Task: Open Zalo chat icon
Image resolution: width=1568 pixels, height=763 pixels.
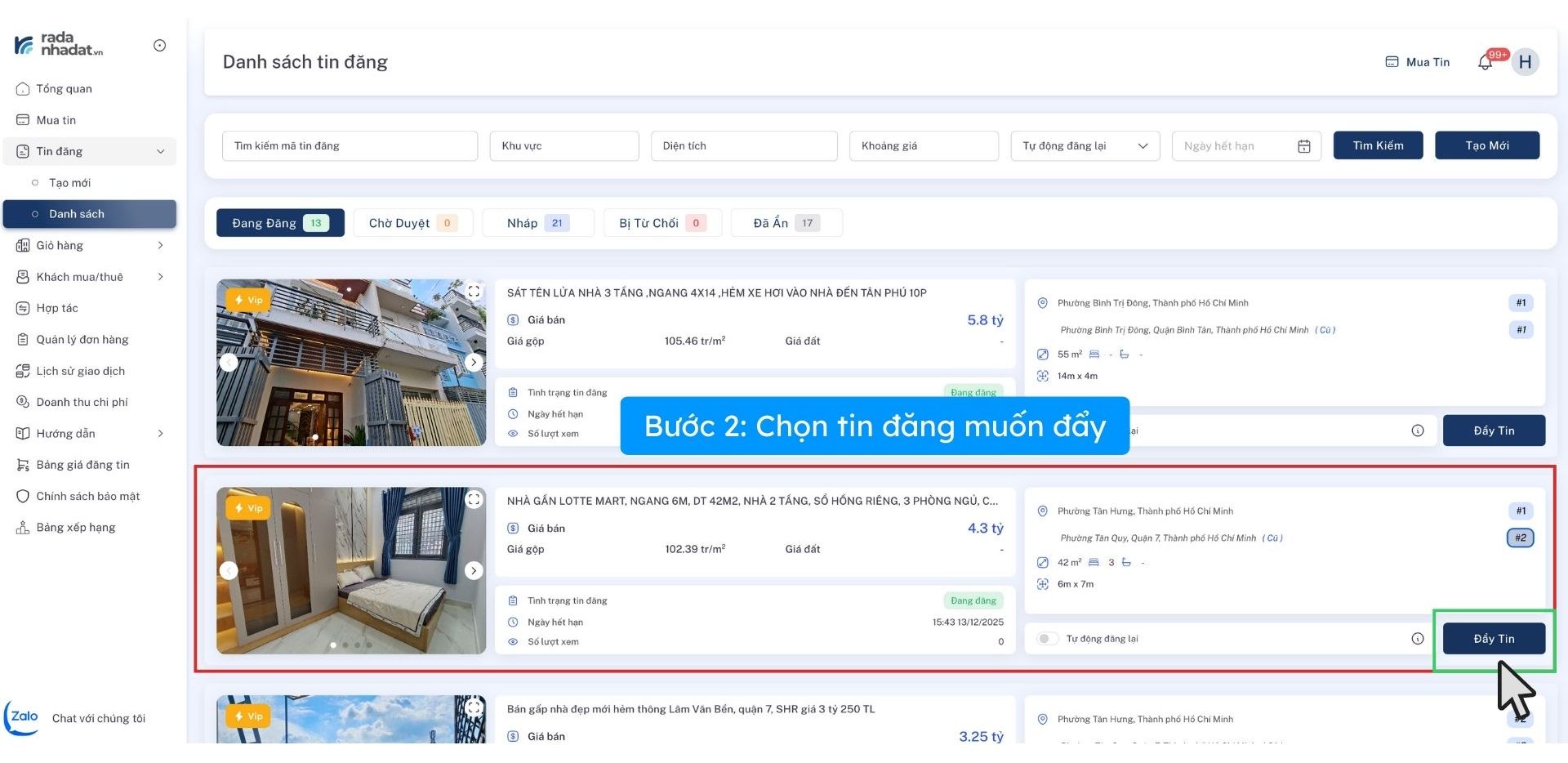Action: point(22,717)
